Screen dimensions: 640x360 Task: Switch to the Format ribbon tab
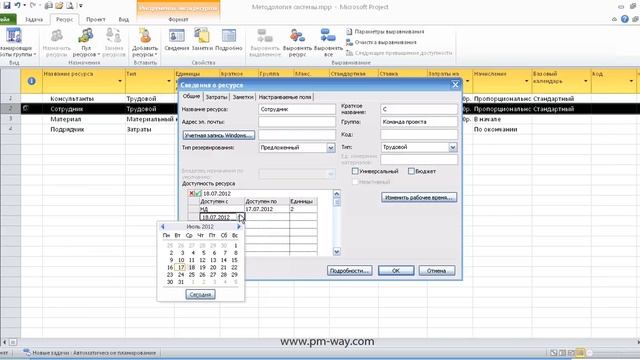178,19
